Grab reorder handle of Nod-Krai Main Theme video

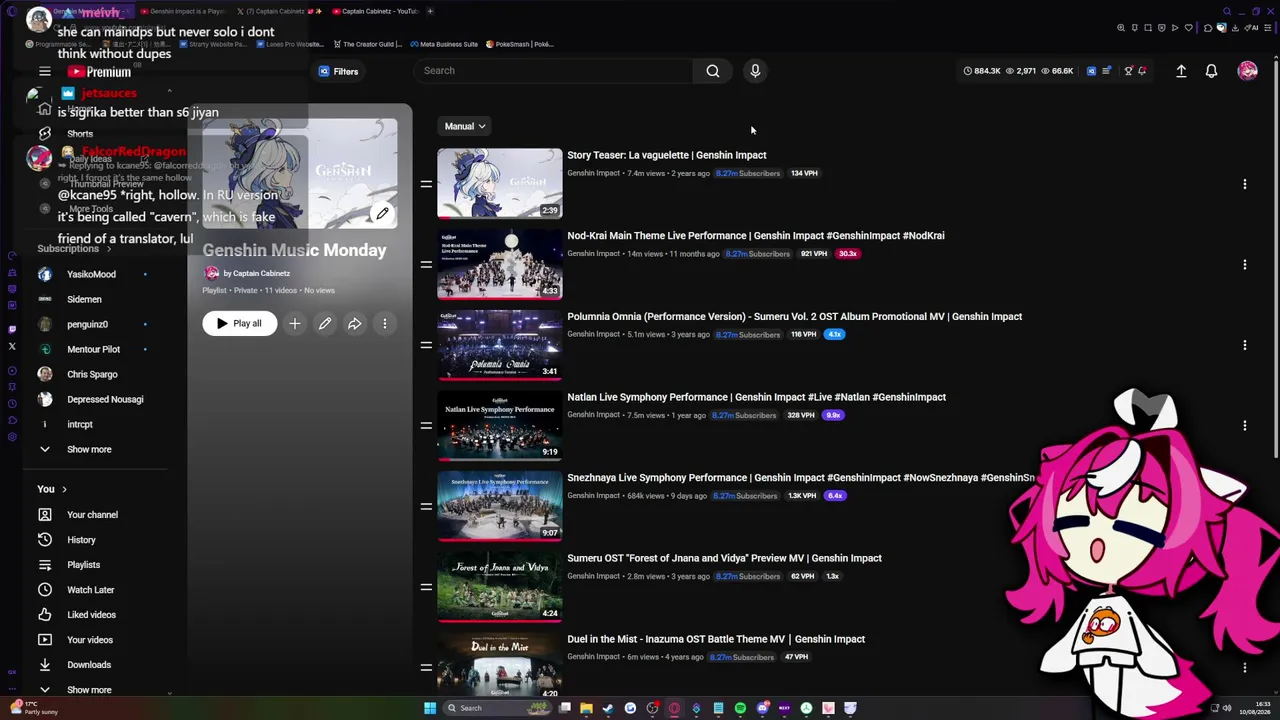426,265
